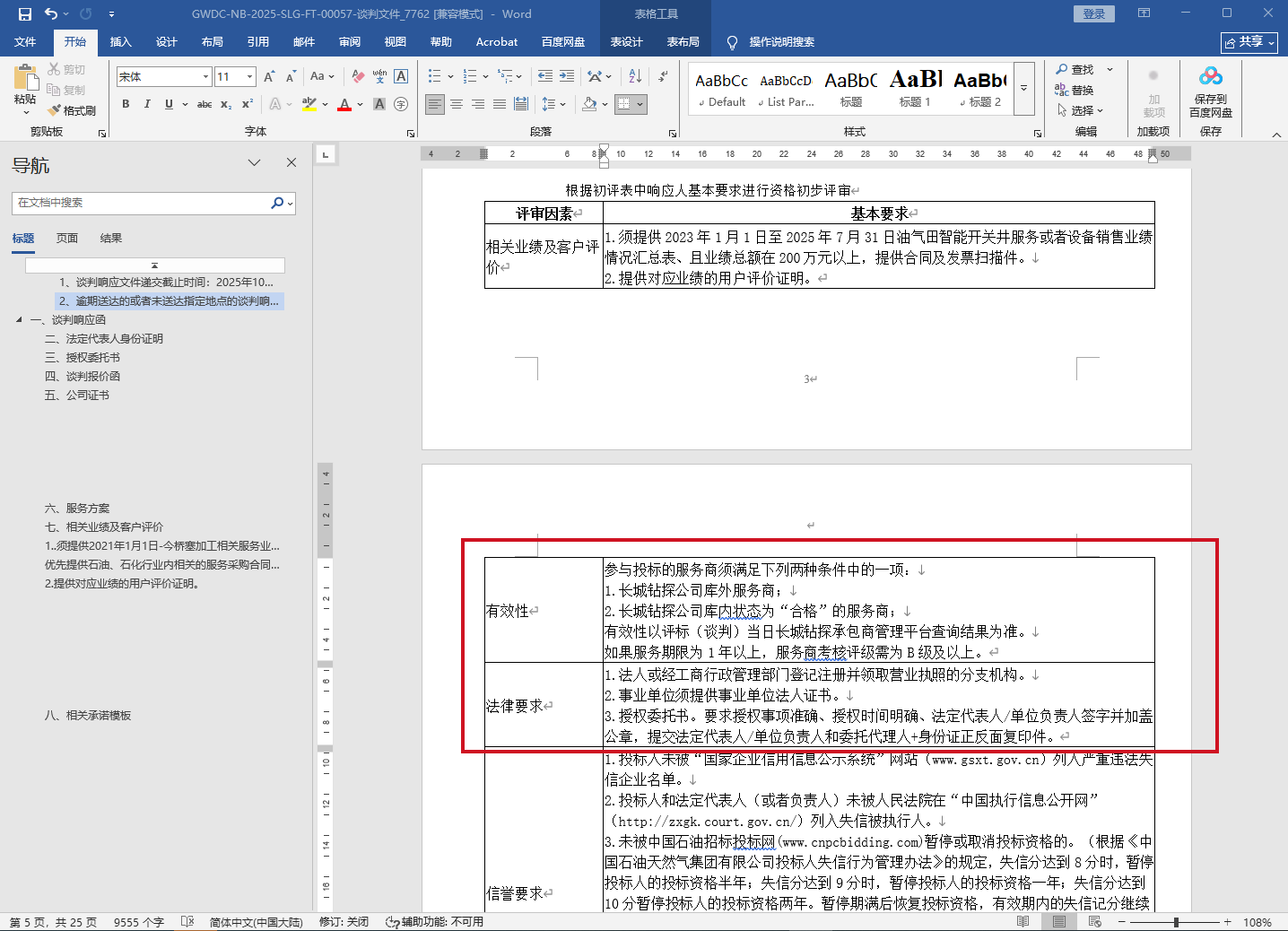The image size is (1288, 931).
Task: Open the 文件 (File) menu
Action: pyautogui.click(x=25, y=42)
